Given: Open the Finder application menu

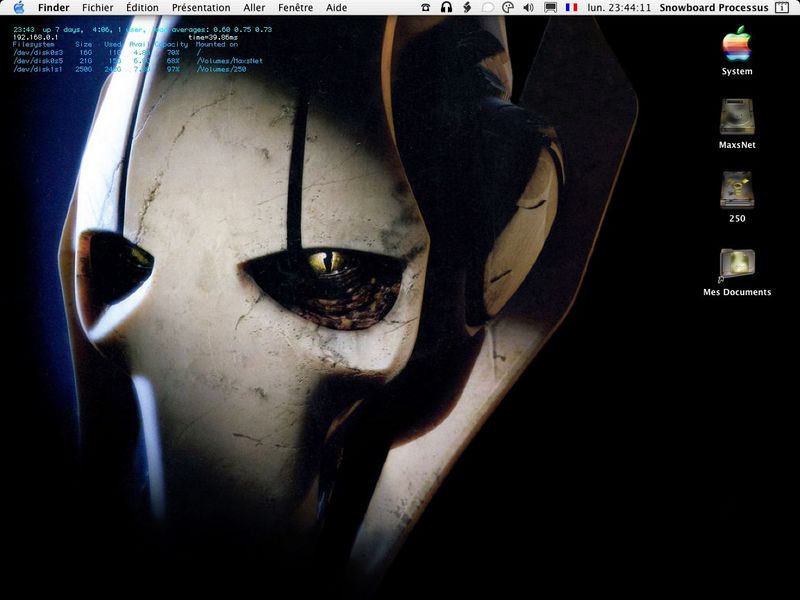Looking at the screenshot, I should tap(54, 8).
